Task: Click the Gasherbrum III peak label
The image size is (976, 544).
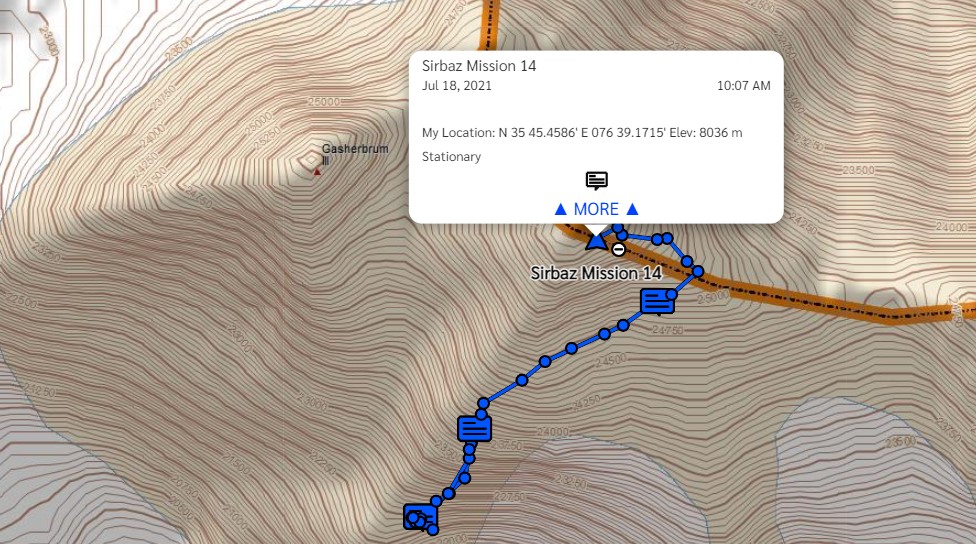Action: click(x=354, y=154)
